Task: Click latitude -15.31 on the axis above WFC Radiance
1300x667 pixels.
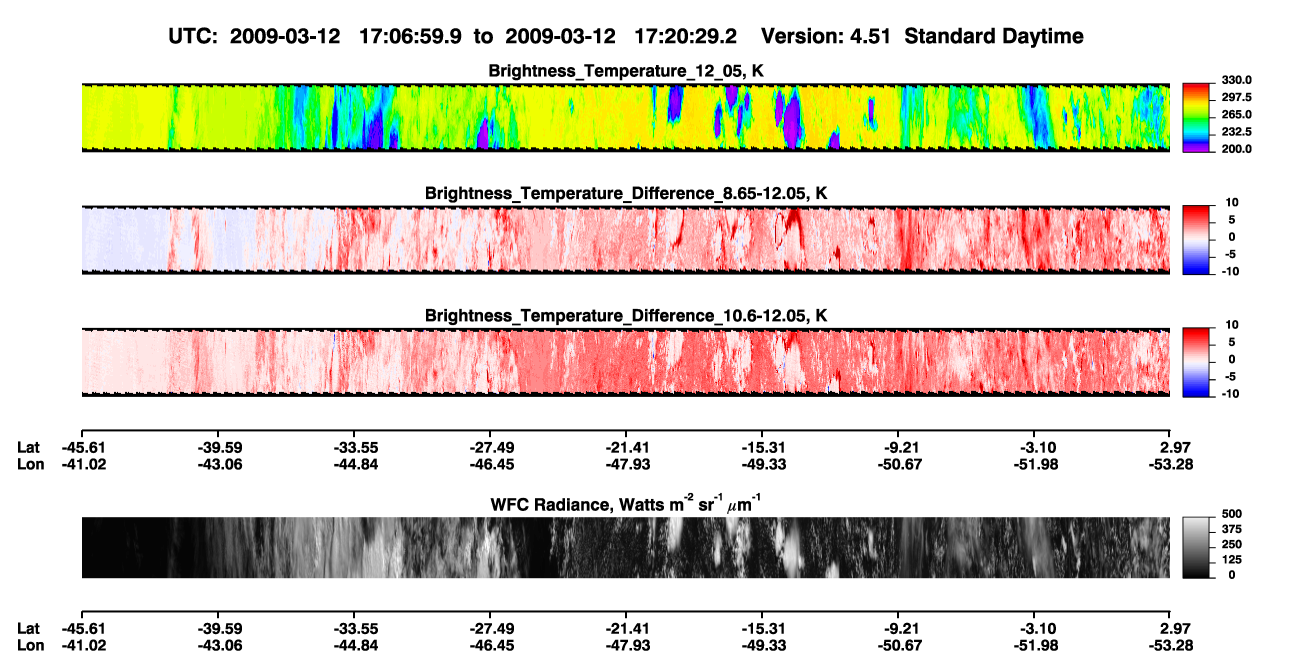Action: point(762,448)
